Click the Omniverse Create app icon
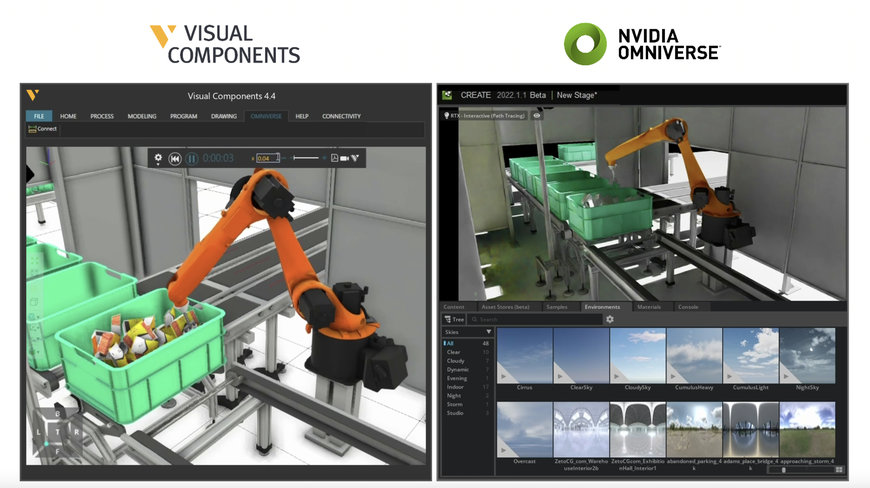Viewport: 870px width, 488px height. pos(447,95)
